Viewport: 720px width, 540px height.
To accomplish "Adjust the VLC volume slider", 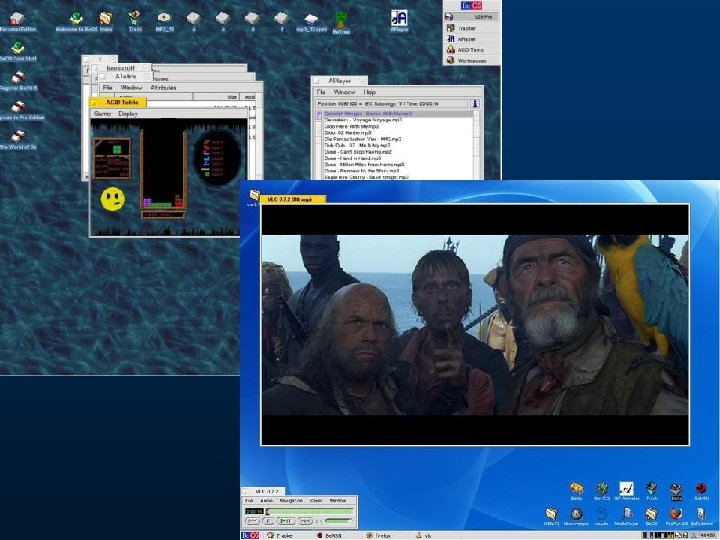I will coord(338,521).
